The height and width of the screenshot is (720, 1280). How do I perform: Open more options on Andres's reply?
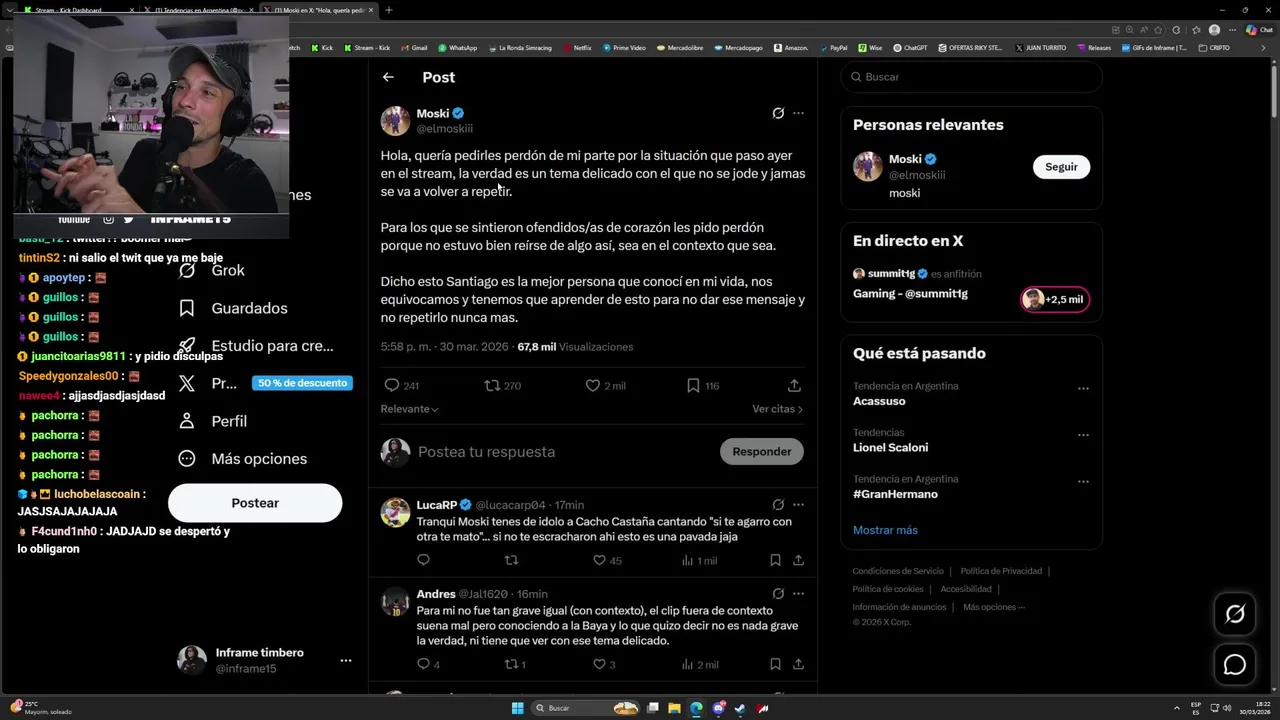[798, 594]
